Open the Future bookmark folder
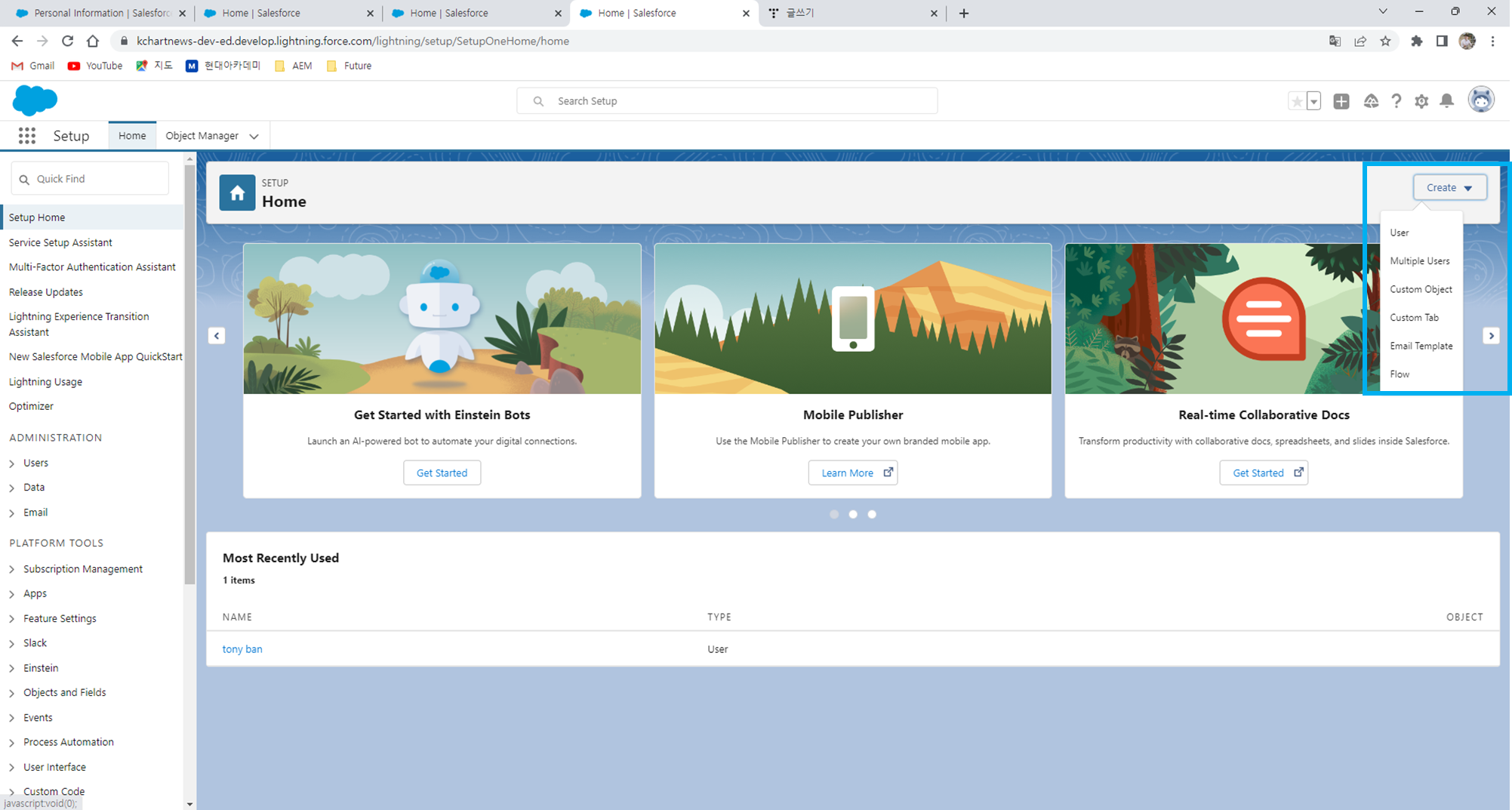The image size is (1512, 810). [x=349, y=66]
